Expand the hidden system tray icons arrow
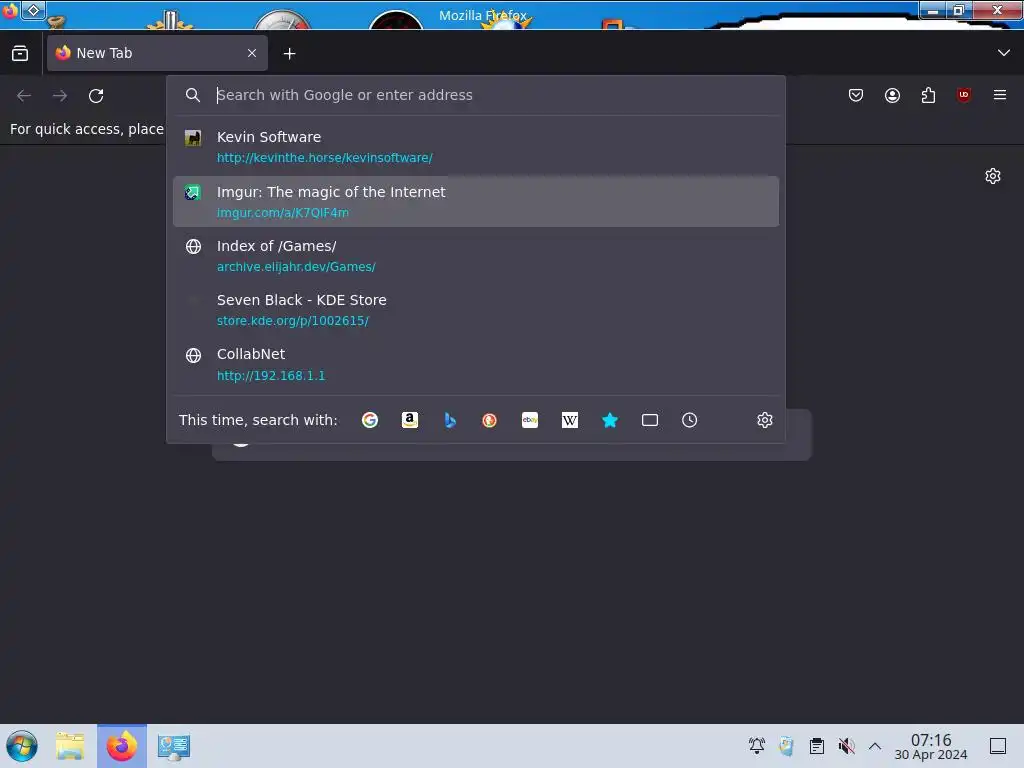This screenshot has height=768, width=1024. pos(875,746)
